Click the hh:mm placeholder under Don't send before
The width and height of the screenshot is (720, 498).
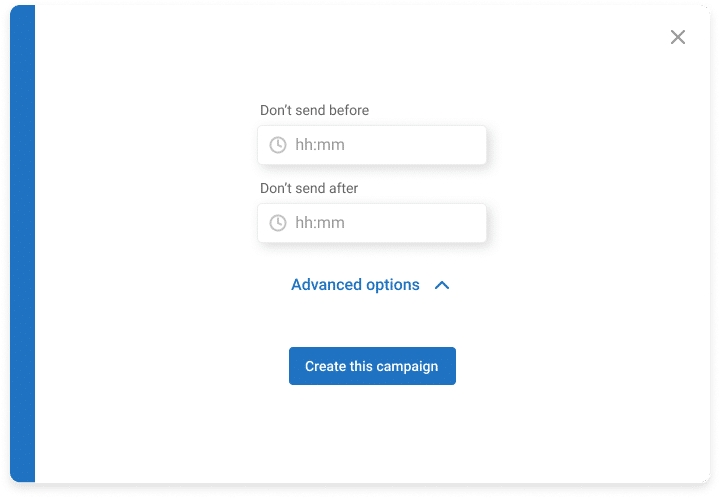pyautogui.click(x=320, y=145)
